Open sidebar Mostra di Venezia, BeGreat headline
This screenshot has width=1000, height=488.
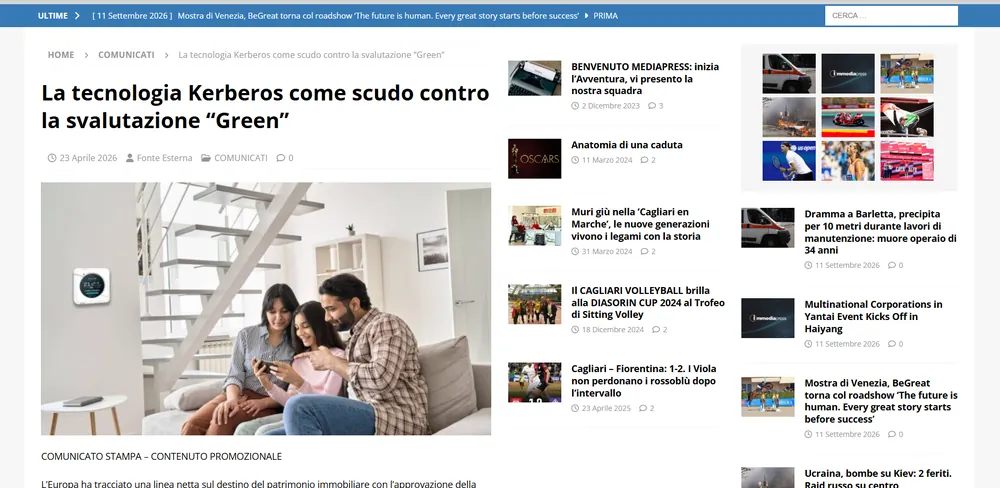881,401
